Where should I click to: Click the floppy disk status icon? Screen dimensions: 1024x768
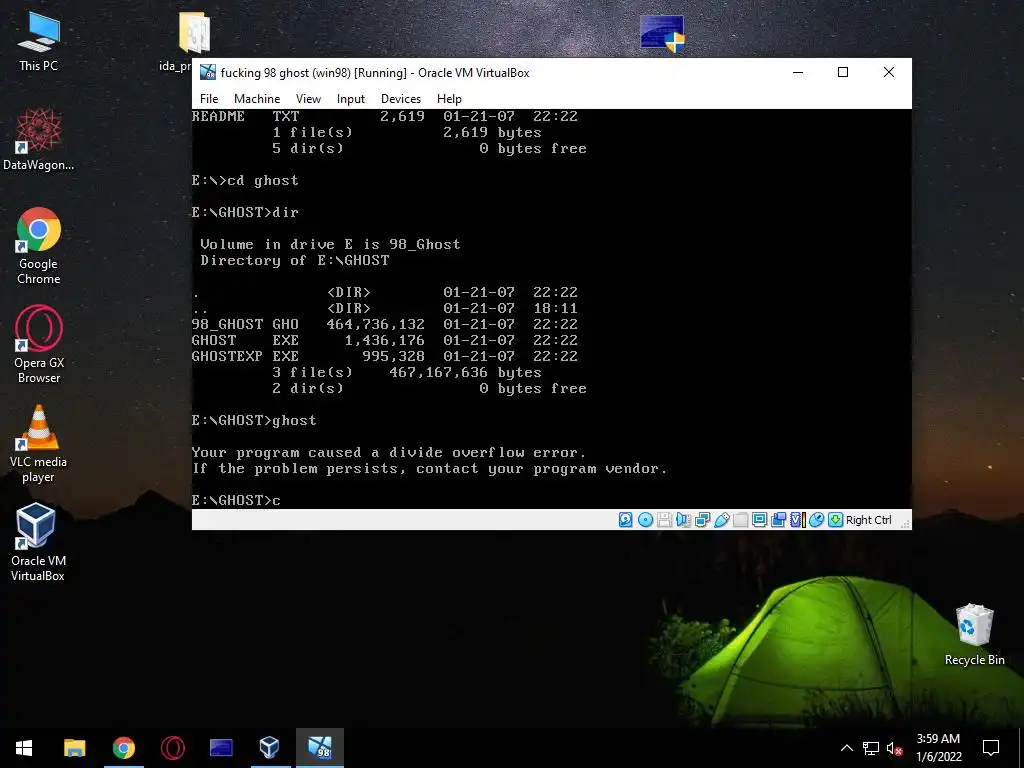pos(664,520)
